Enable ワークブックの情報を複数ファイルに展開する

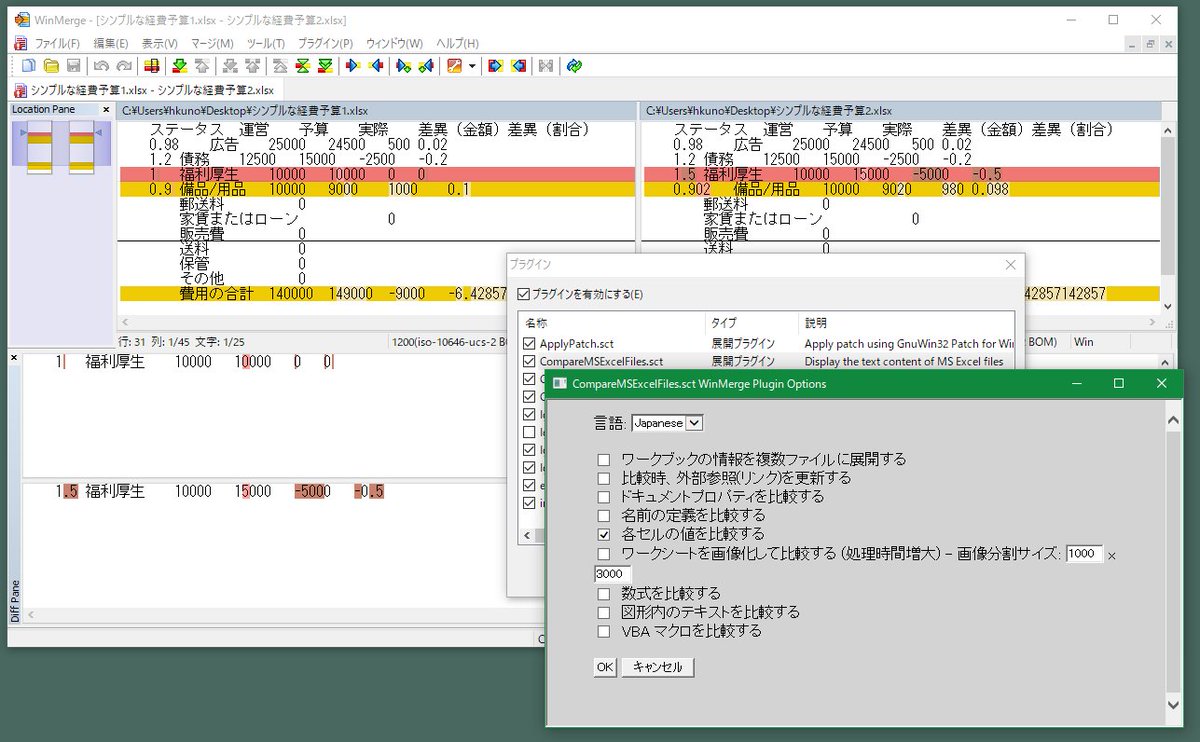click(603, 460)
